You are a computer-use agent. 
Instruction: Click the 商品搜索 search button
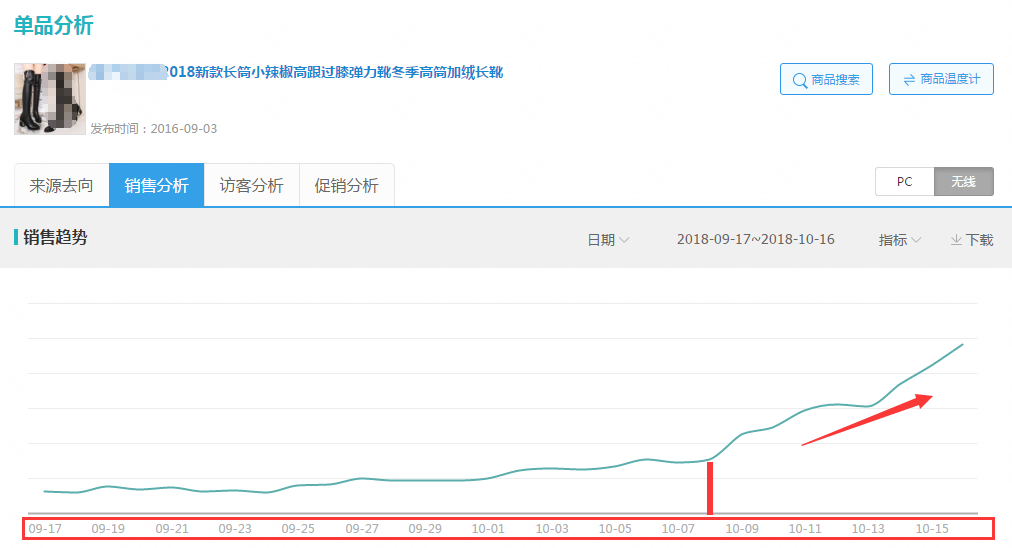tap(826, 79)
